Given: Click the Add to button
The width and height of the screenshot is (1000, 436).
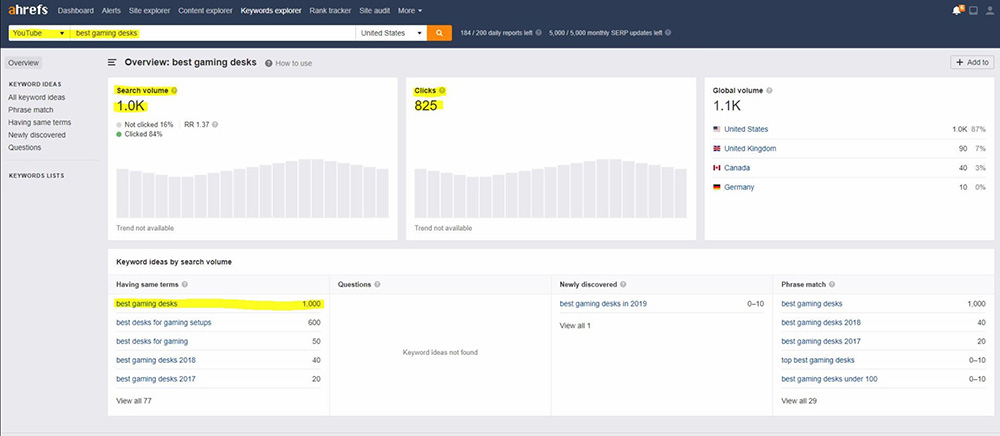Looking at the screenshot, I should click(x=971, y=62).
